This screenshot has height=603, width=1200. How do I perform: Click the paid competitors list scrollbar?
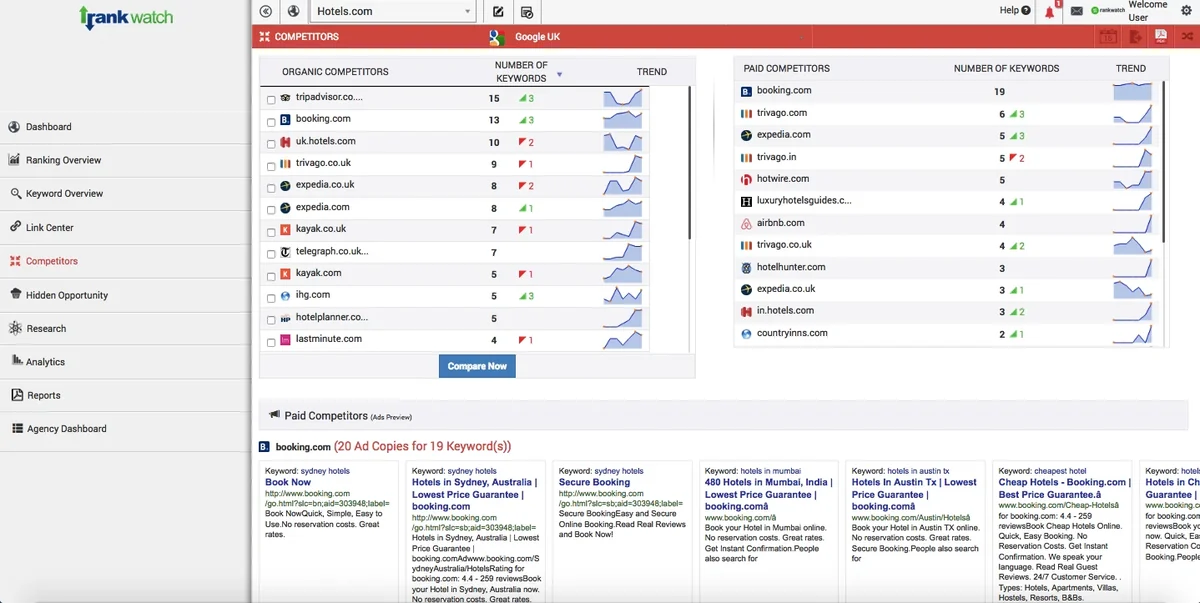[x=1164, y=163]
